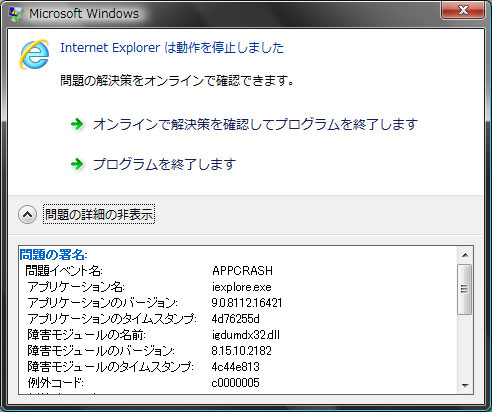Click green arrow beside オンラインで解決策を確認
This screenshot has width=492, height=412.
coord(77,124)
